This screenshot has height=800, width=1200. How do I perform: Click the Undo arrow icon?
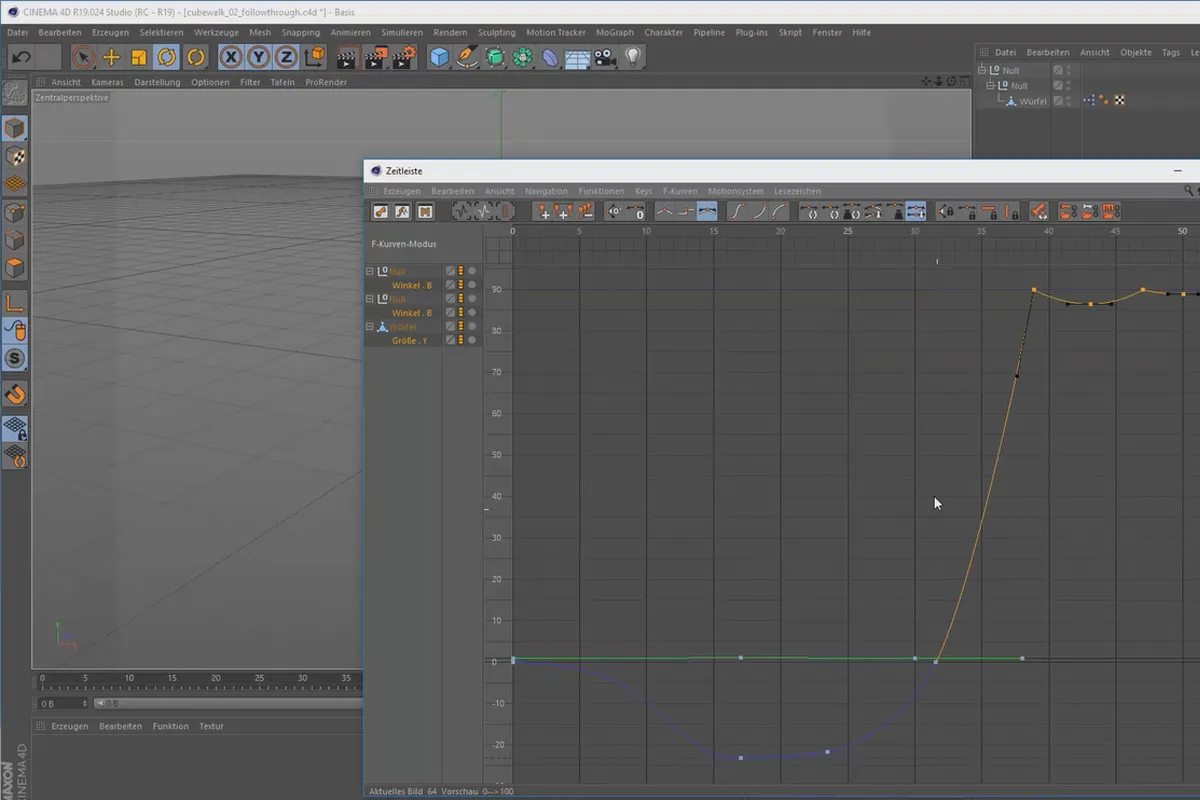[20, 57]
